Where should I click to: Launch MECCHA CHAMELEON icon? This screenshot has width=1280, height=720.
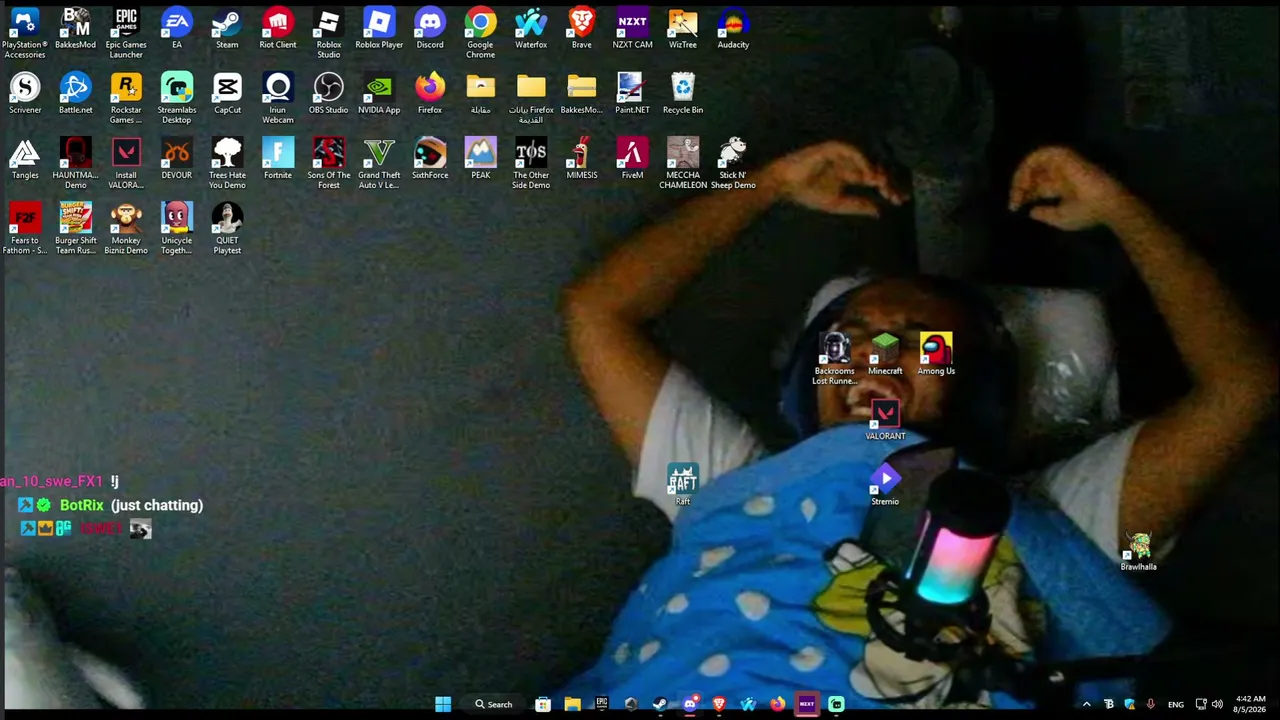(683, 163)
